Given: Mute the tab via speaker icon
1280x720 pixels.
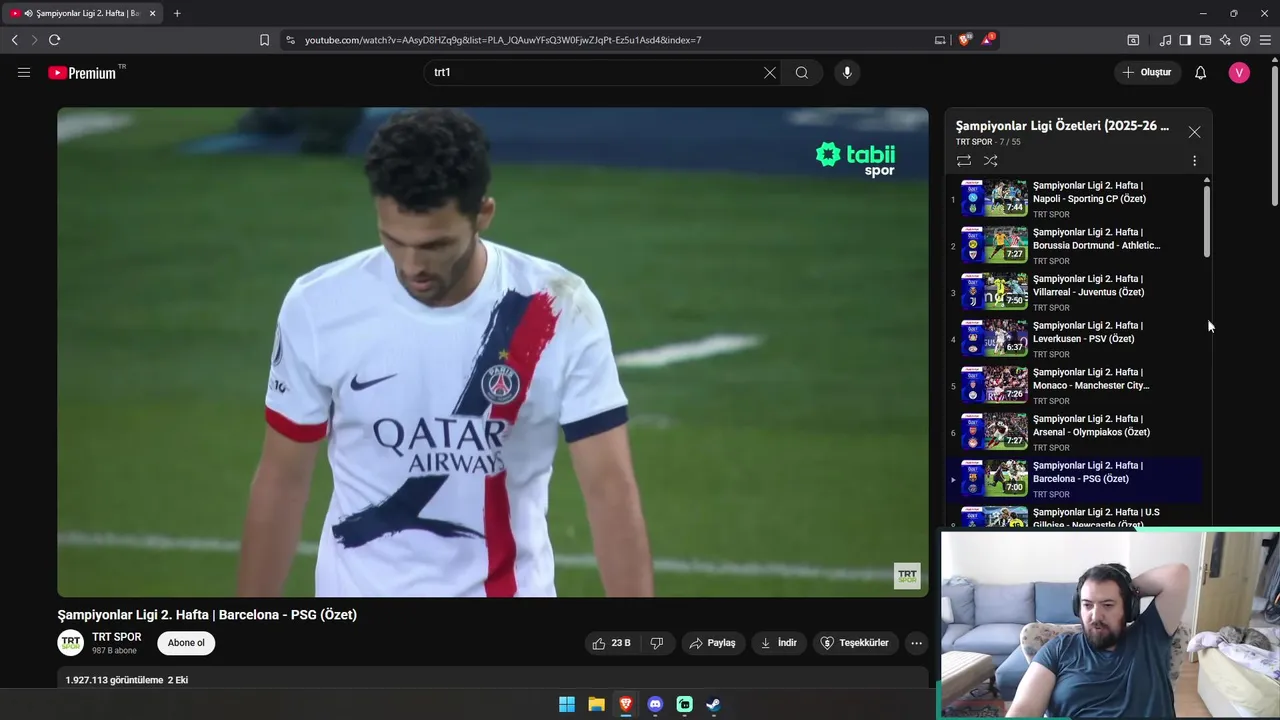Looking at the screenshot, I should click(x=27, y=13).
